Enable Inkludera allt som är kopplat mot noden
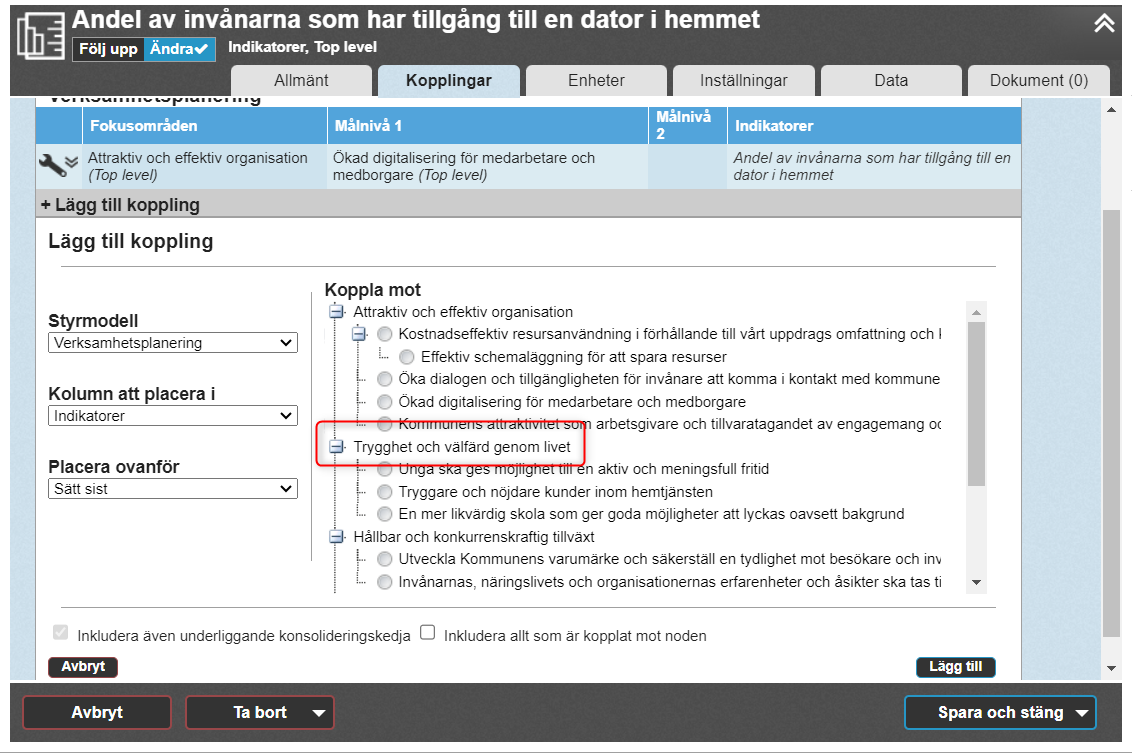Image resolution: width=1132 pixels, height=753 pixels. coord(428,632)
